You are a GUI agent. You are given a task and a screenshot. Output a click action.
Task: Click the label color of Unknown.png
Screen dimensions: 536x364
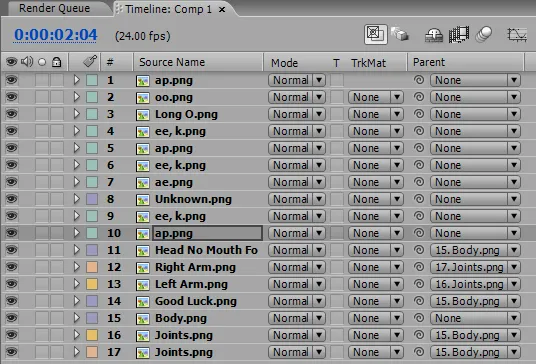[x=92, y=199]
